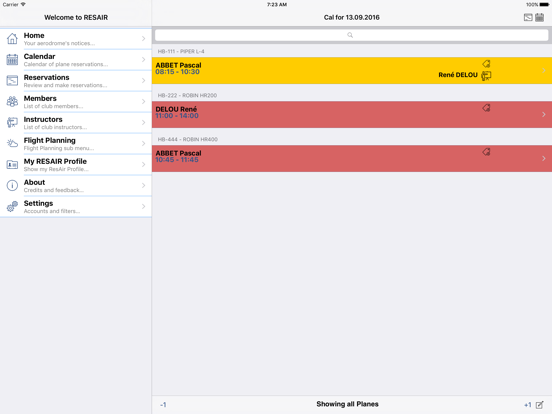Click Welcome to RESAIR title
552x414 pixels.
coord(76,17)
